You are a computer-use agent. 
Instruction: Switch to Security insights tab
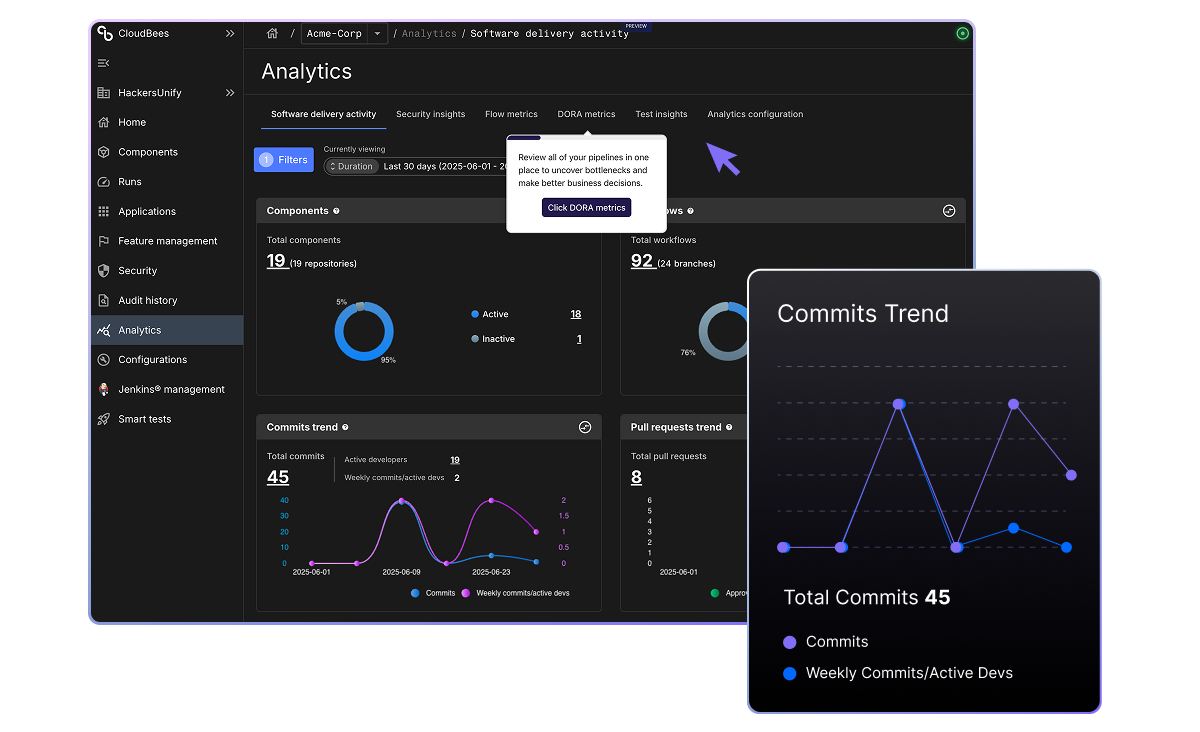tap(430, 114)
